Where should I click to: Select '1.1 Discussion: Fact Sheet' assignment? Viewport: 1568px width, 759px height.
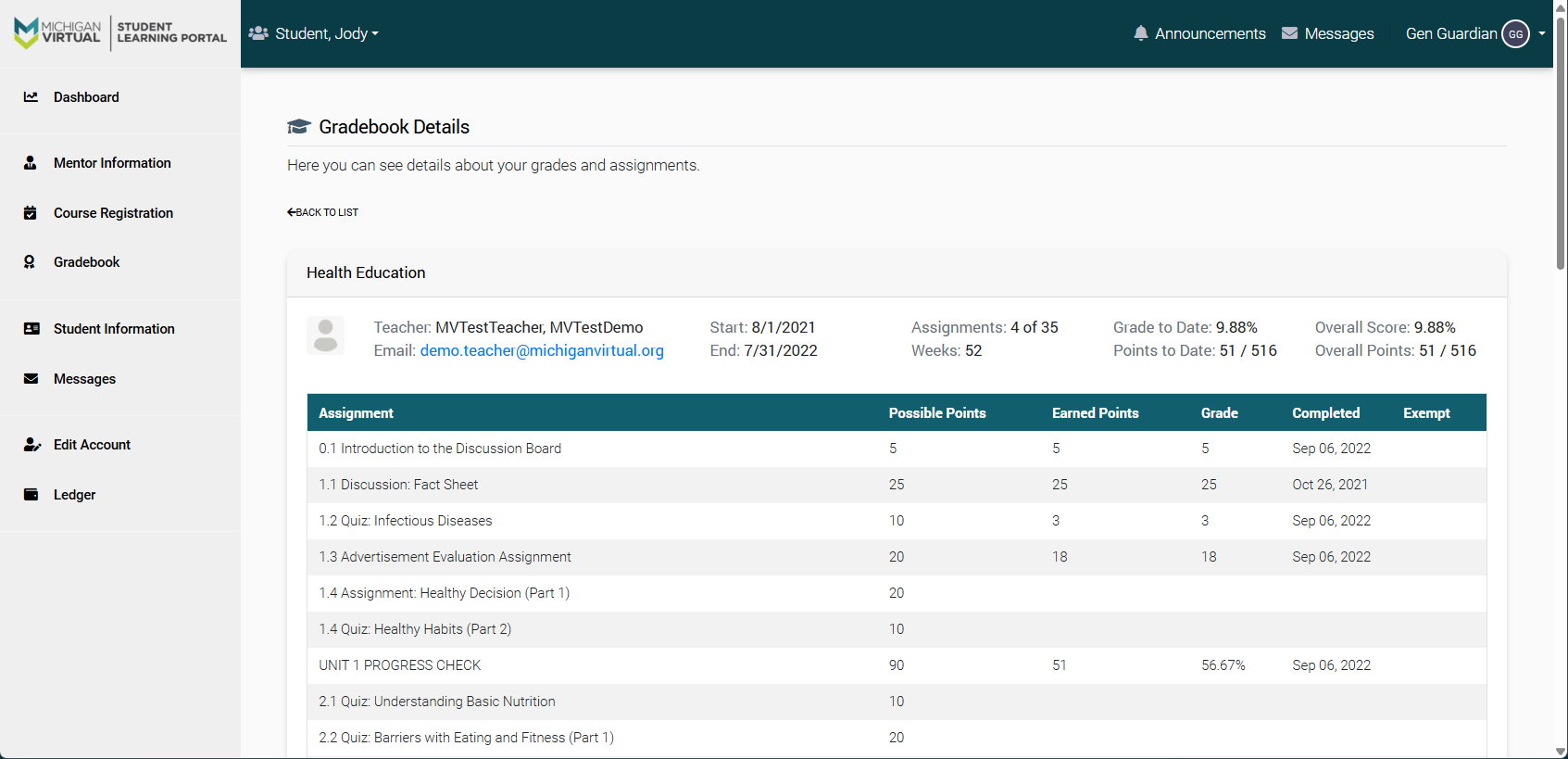398,485
